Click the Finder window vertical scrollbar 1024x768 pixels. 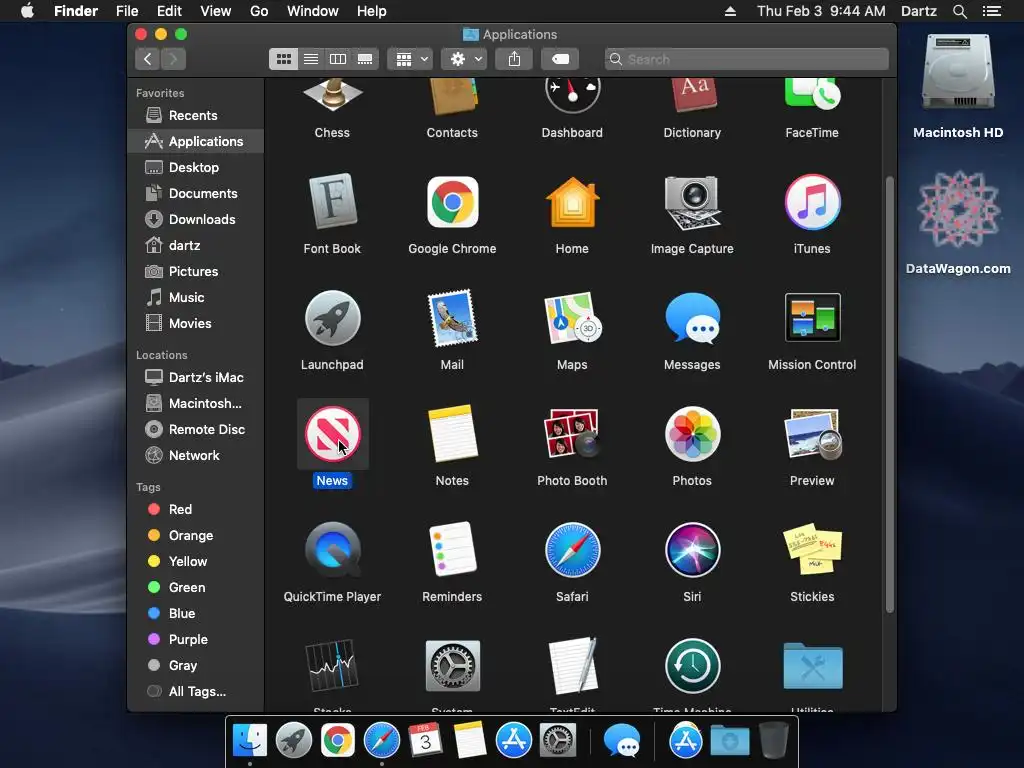pos(889,394)
